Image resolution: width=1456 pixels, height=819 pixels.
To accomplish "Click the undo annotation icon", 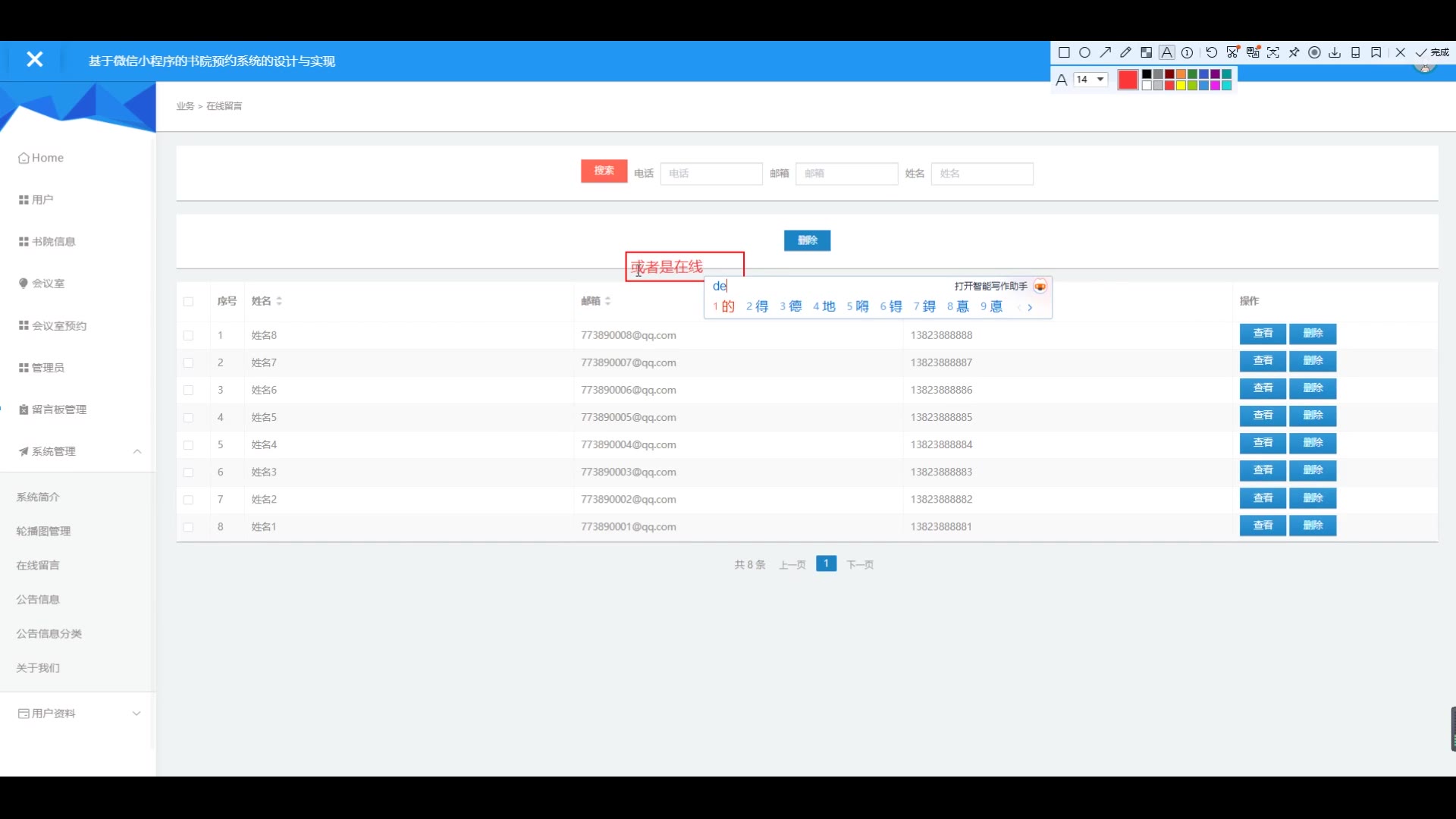I will click(1212, 53).
